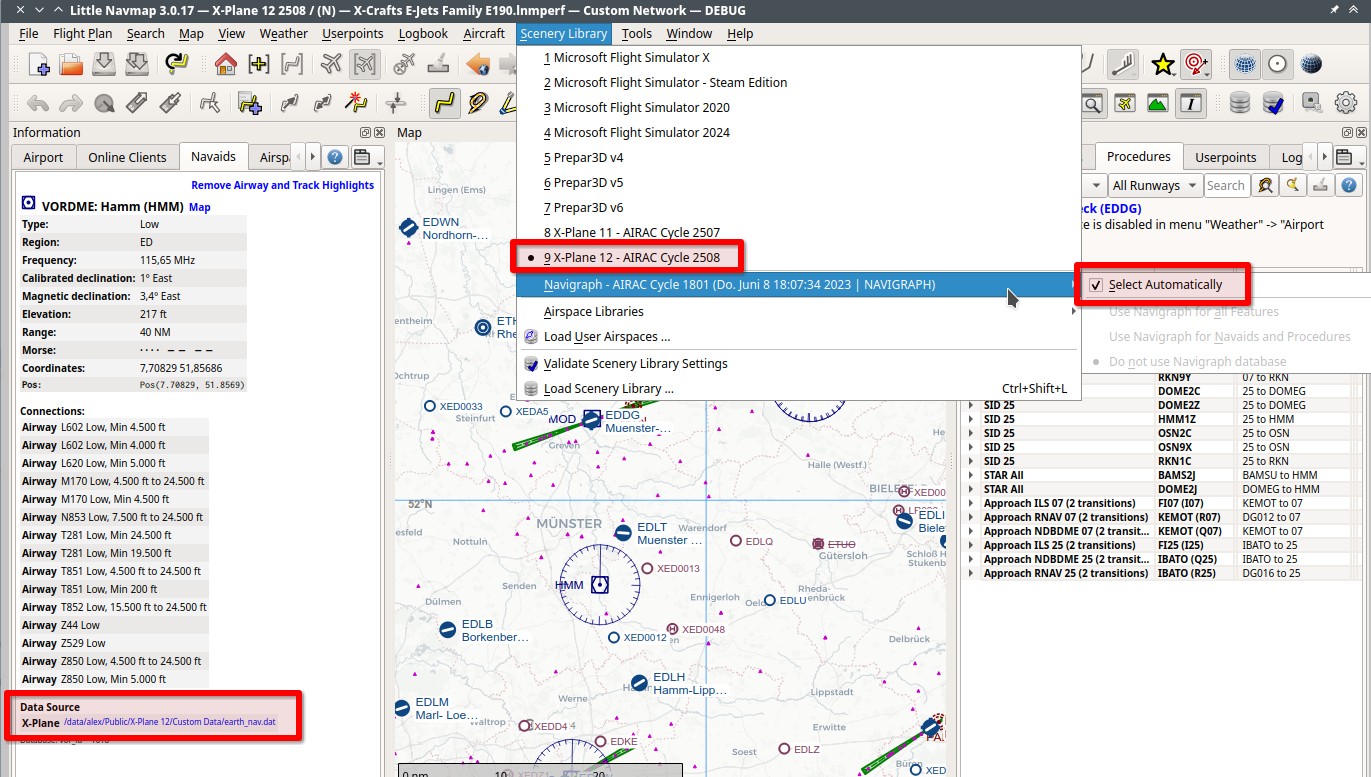Screen dimensions: 1371x777
Task: Click the New Flight Plan icon
Action: point(40,65)
